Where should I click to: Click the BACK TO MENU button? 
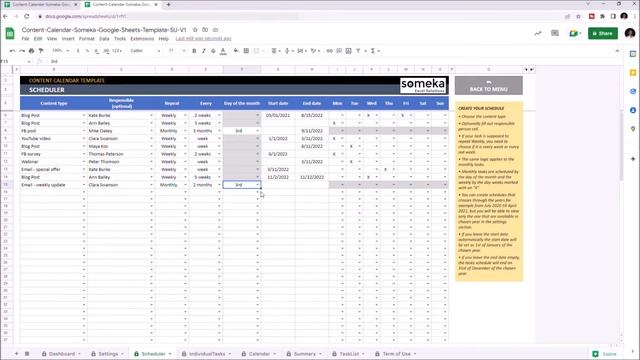coord(489,86)
